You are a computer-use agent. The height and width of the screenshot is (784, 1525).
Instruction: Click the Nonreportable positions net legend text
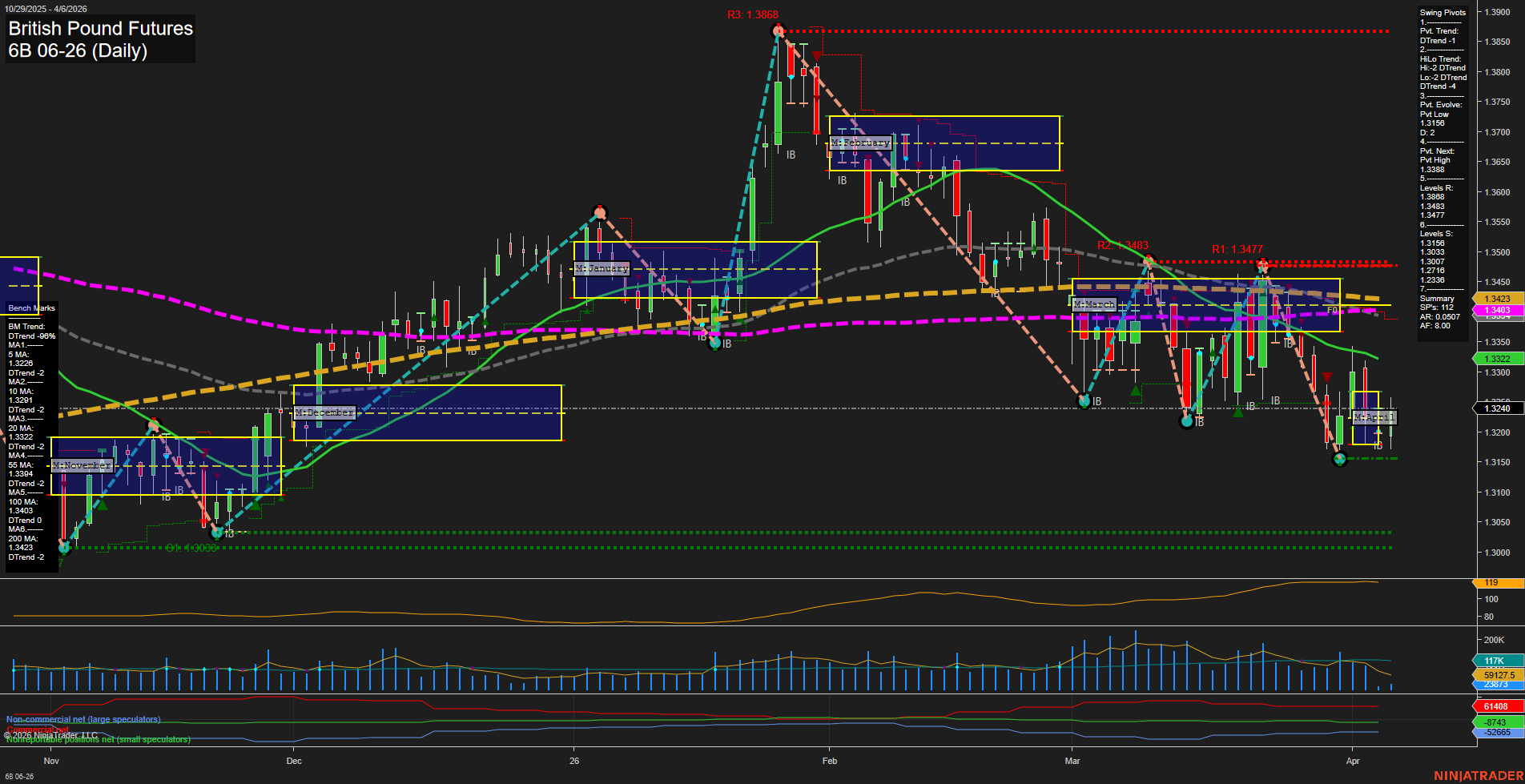(x=98, y=740)
